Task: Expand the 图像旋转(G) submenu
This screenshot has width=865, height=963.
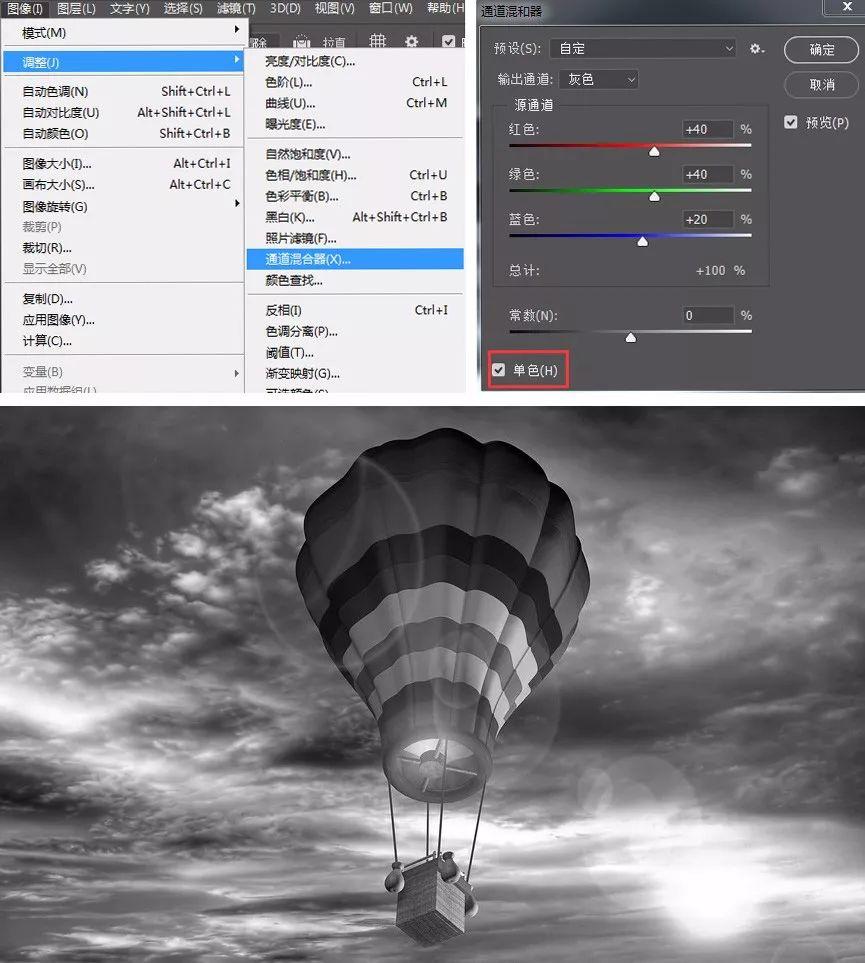Action: pyautogui.click(x=124, y=206)
